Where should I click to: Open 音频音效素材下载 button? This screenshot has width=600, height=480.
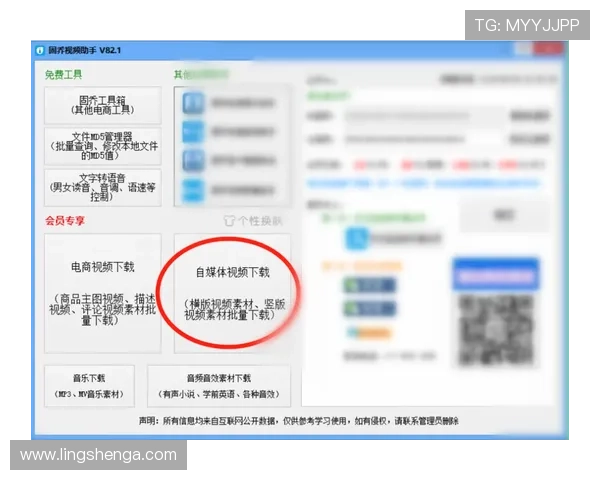point(218,386)
